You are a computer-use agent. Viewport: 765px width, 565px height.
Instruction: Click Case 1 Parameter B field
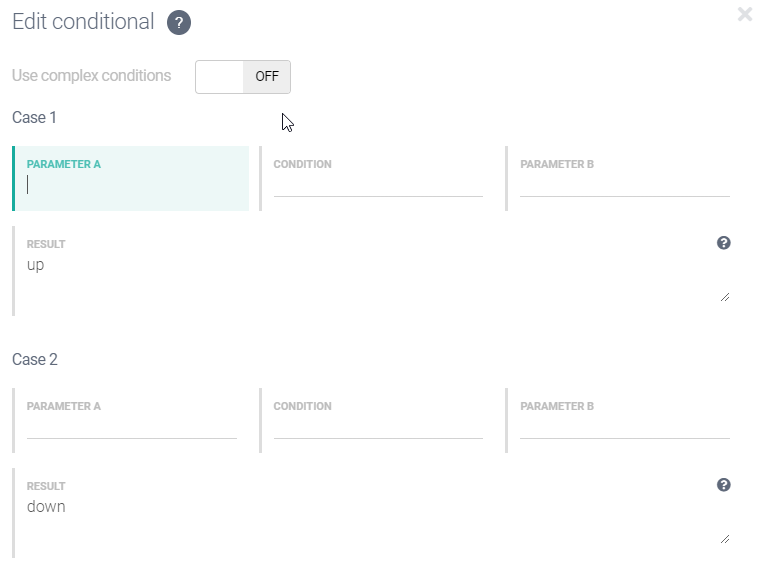point(624,185)
